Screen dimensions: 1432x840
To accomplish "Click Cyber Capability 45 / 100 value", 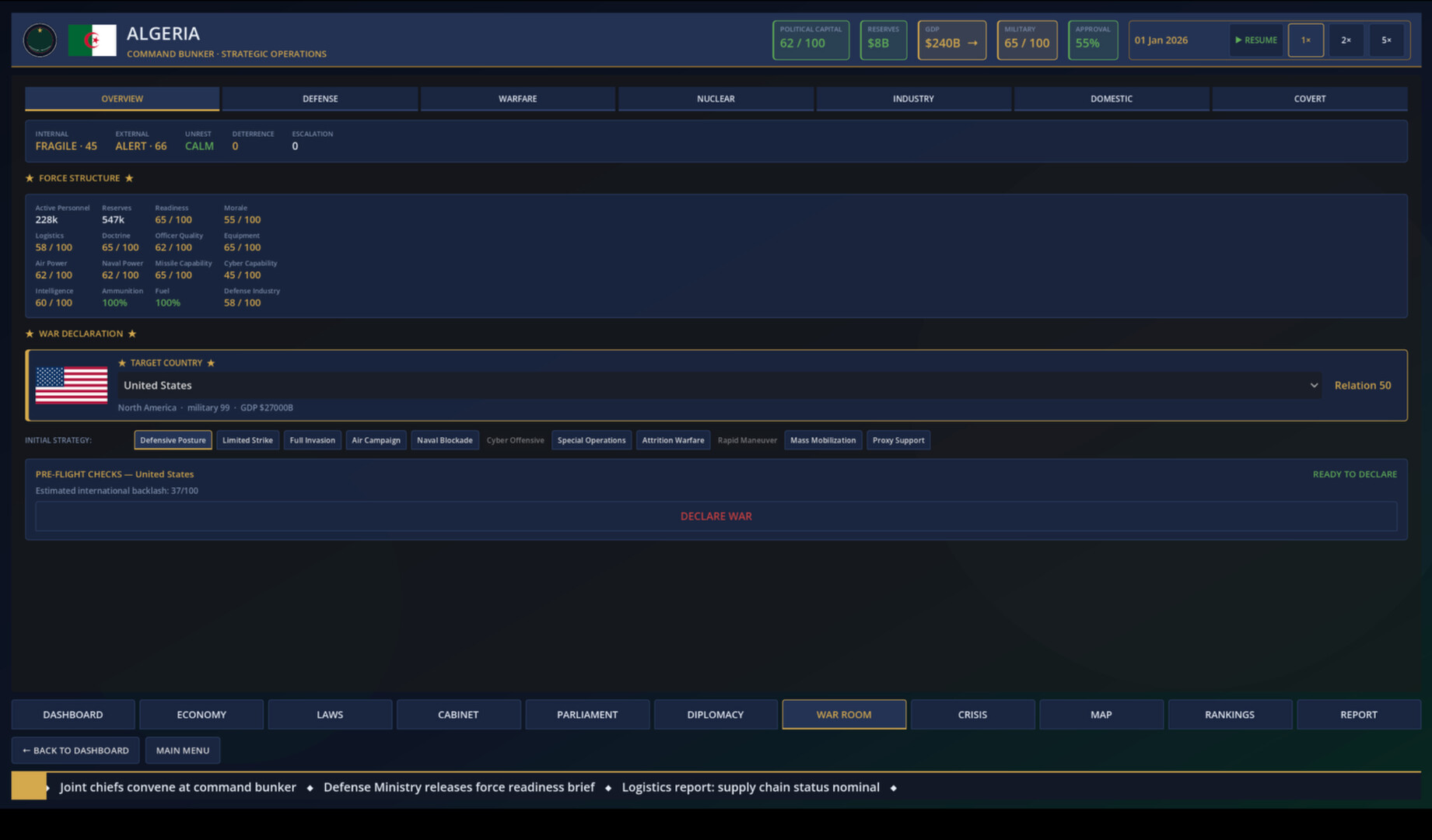I will (242, 275).
